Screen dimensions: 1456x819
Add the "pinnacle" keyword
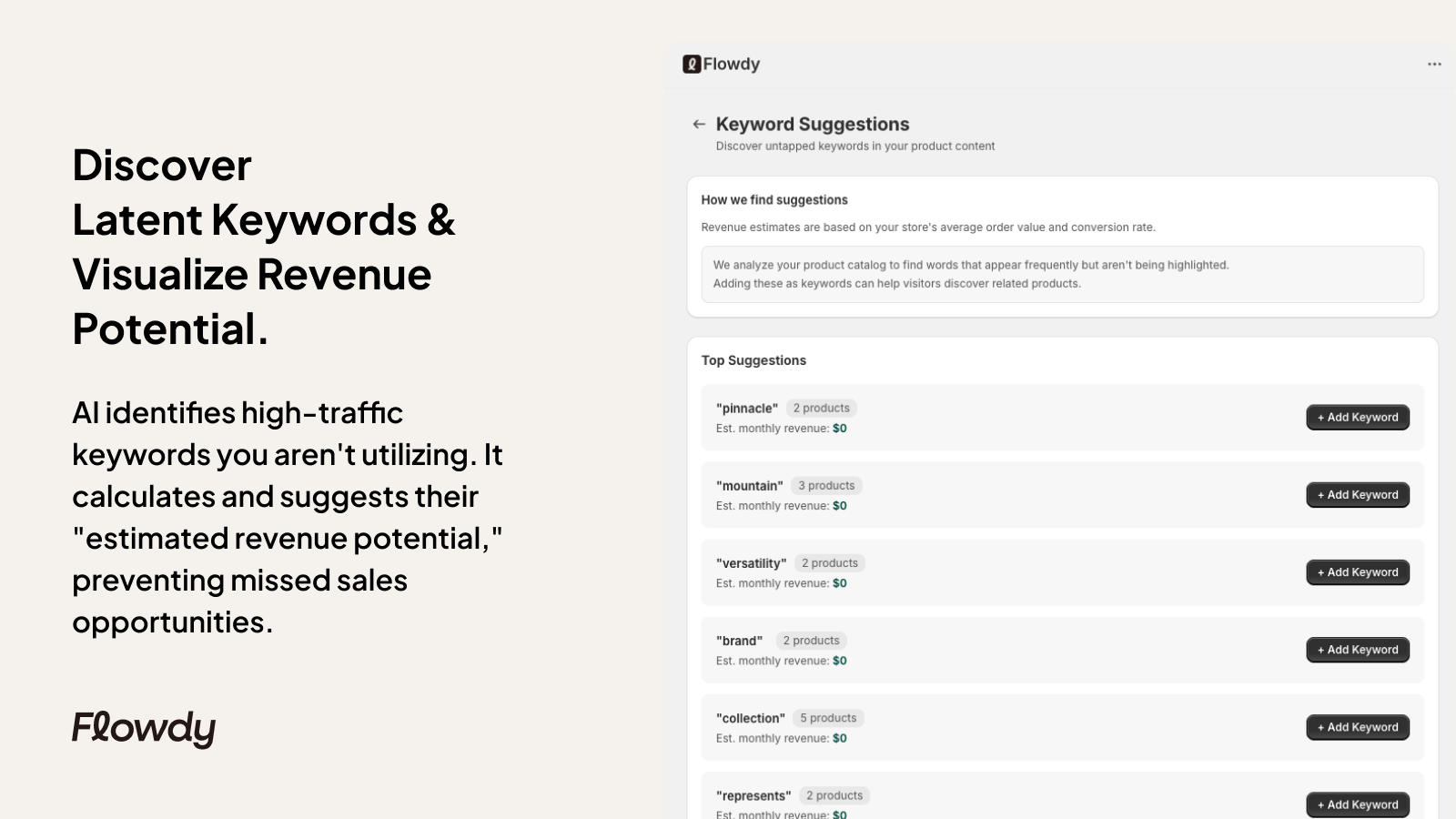click(1357, 418)
